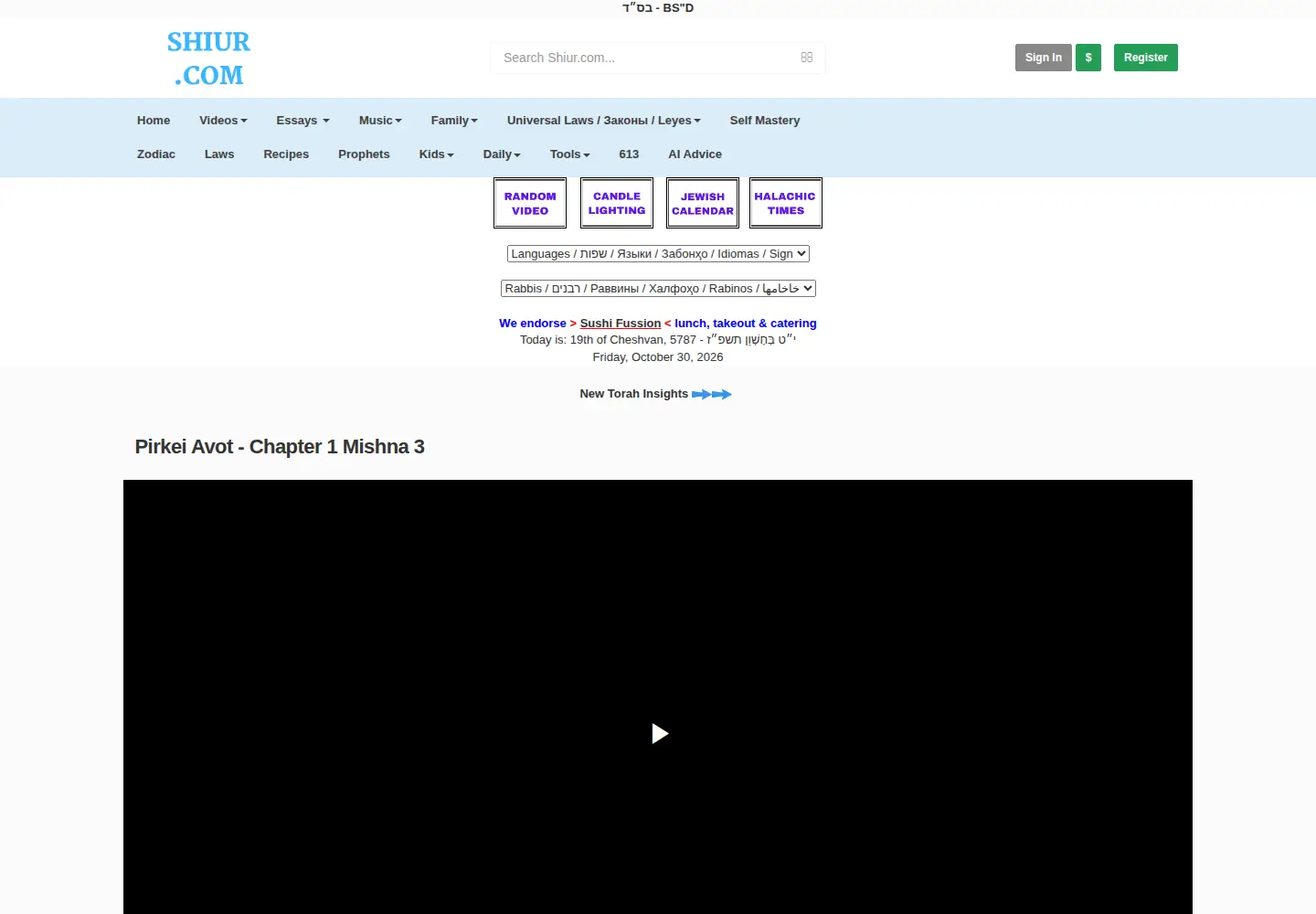Open the Rabbis select dropdown
The image size is (1316, 914).
pos(658,289)
